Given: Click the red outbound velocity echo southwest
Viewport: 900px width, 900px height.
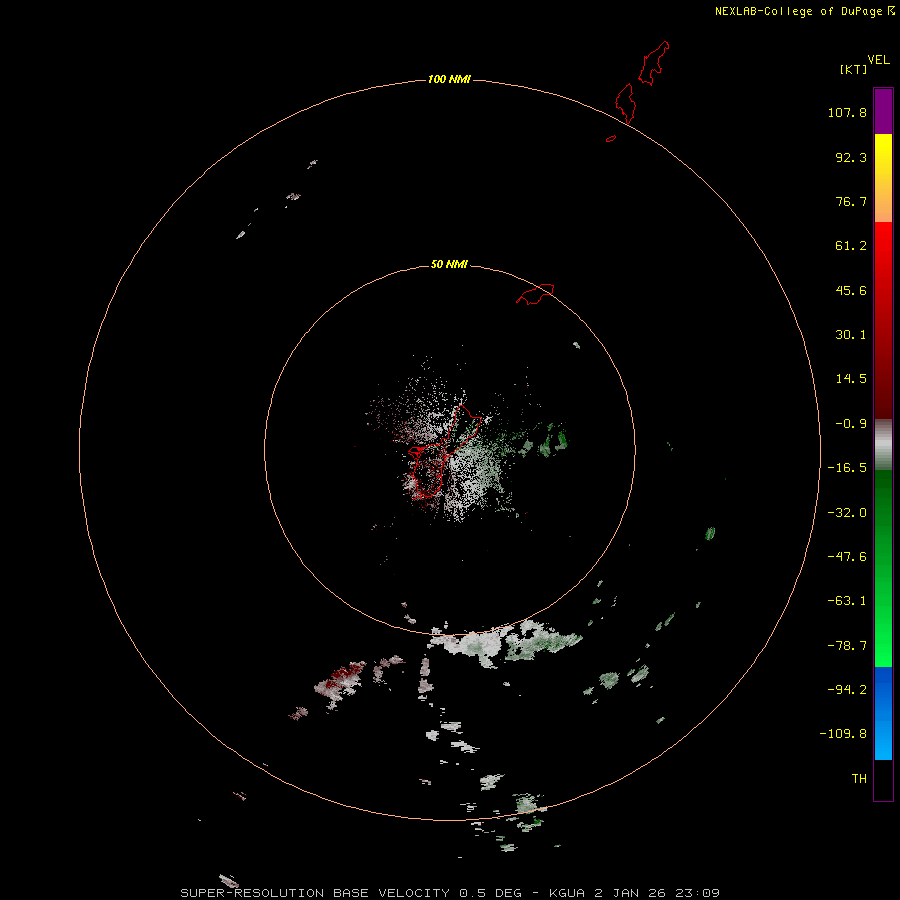Looking at the screenshot, I should (x=339, y=685).
